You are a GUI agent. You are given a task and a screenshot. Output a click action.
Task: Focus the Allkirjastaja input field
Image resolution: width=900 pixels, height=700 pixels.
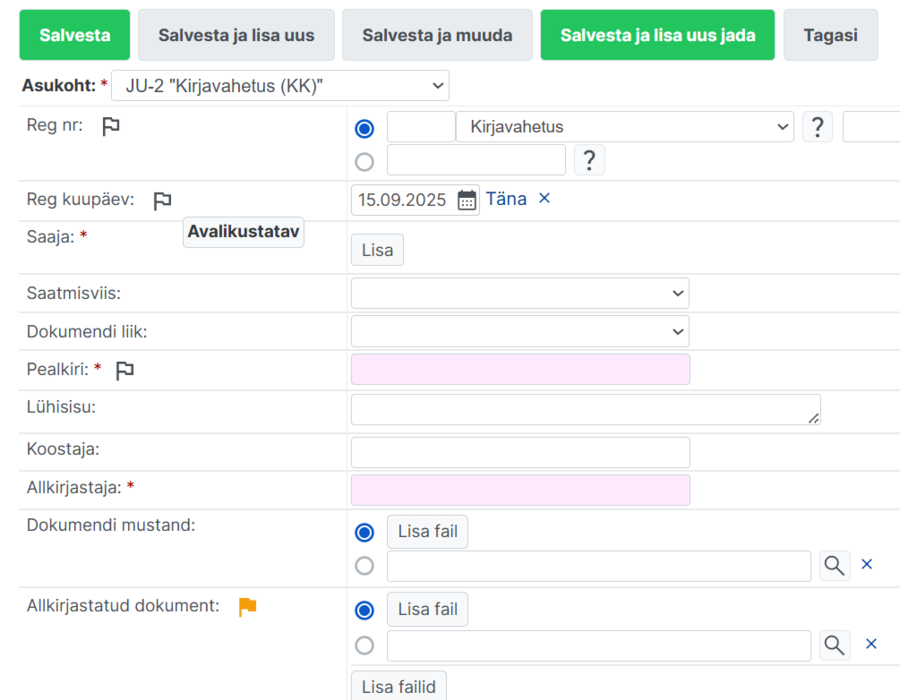point(521,491)
